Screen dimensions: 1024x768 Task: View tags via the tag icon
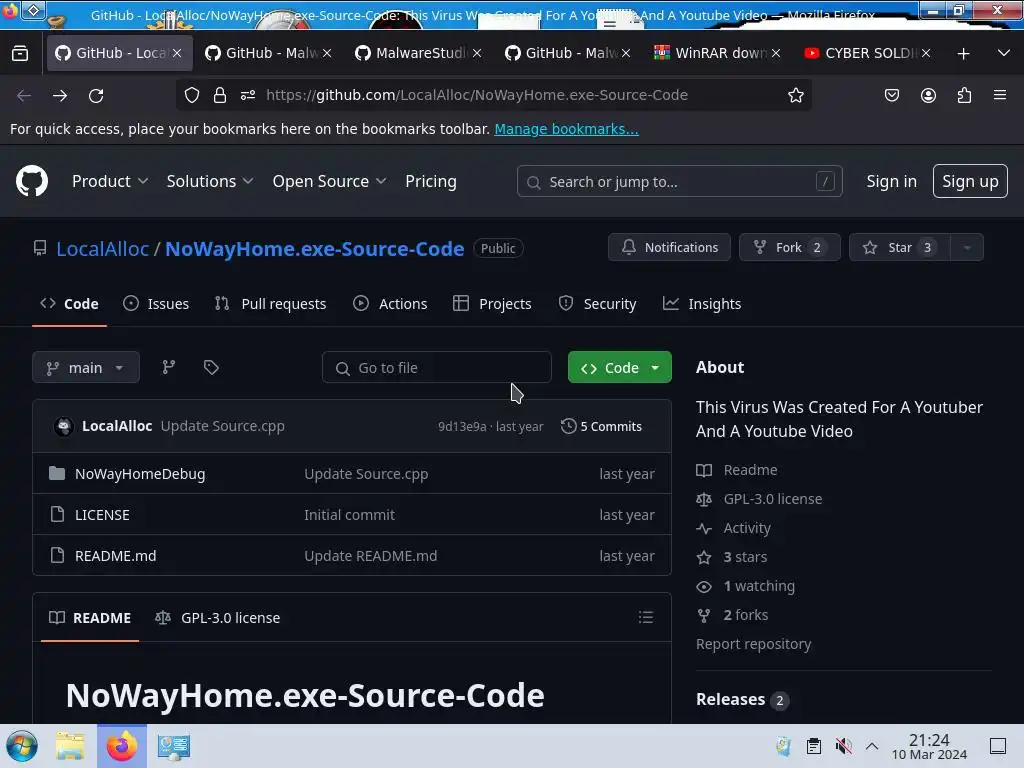click(211, 367)
